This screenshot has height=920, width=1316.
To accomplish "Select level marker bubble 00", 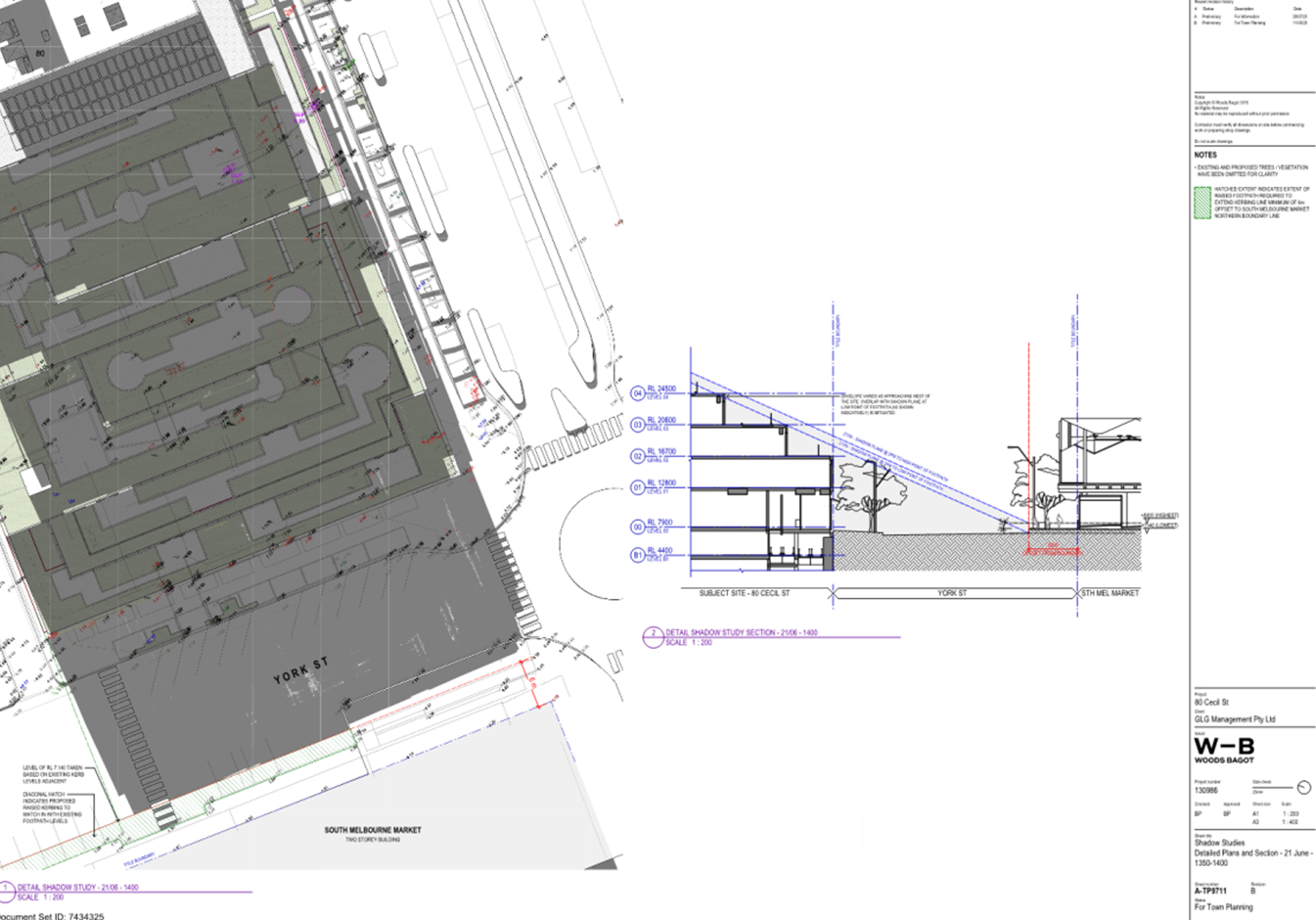I will (x=638, y=527).
